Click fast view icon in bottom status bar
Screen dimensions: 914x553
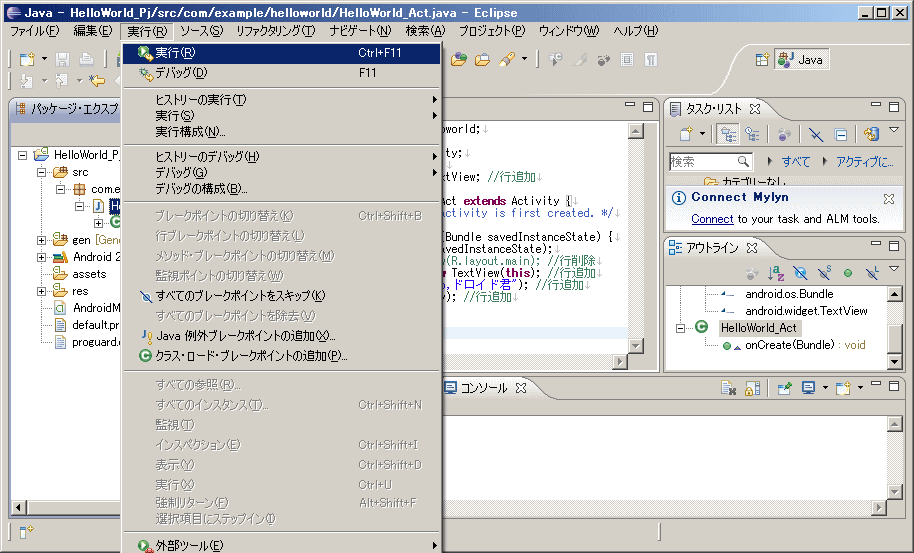(x=27, y=531)
